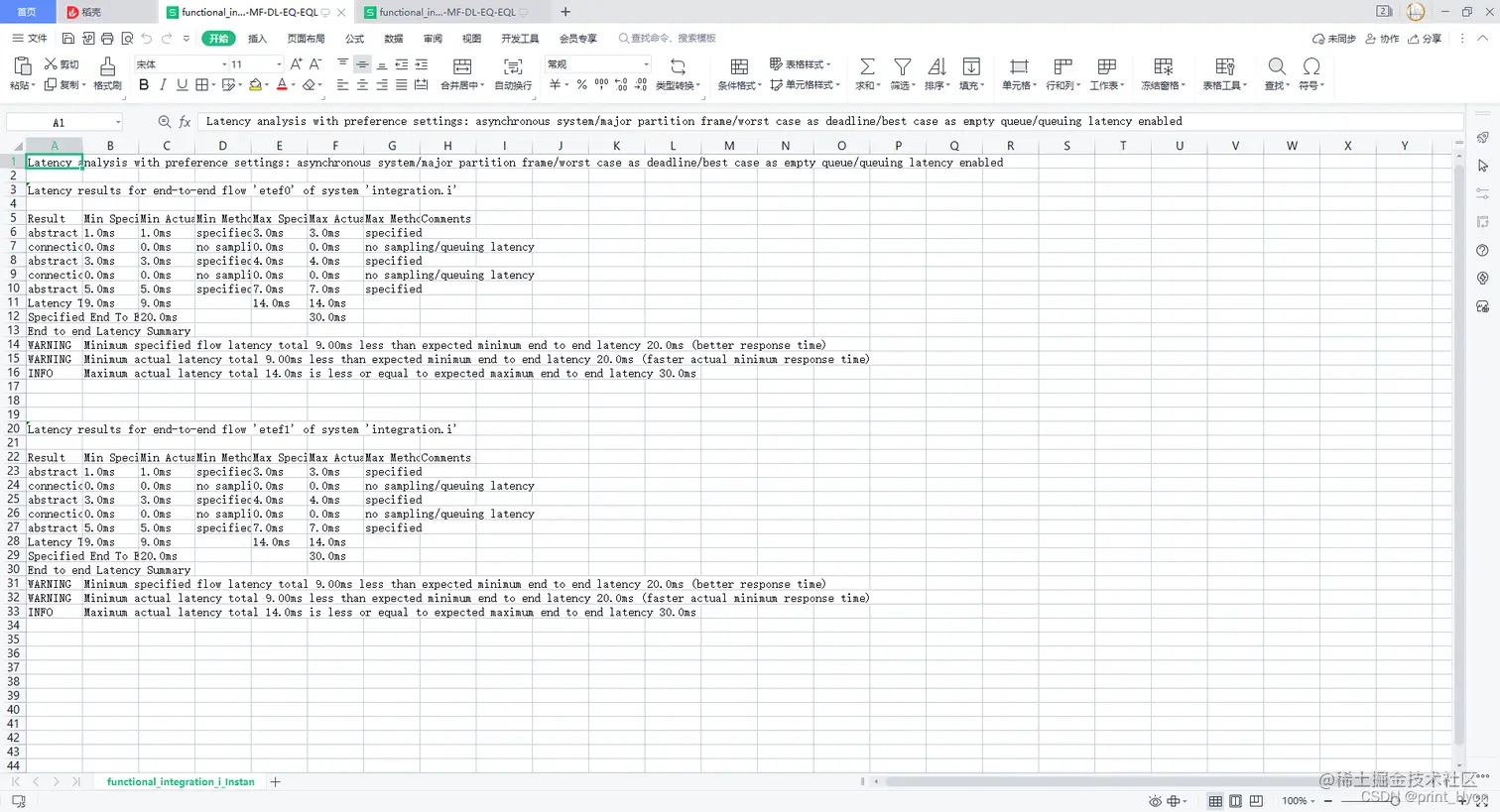Click Merge and Center (合并居中)
1500x812 pixels.
click(462, 73)
